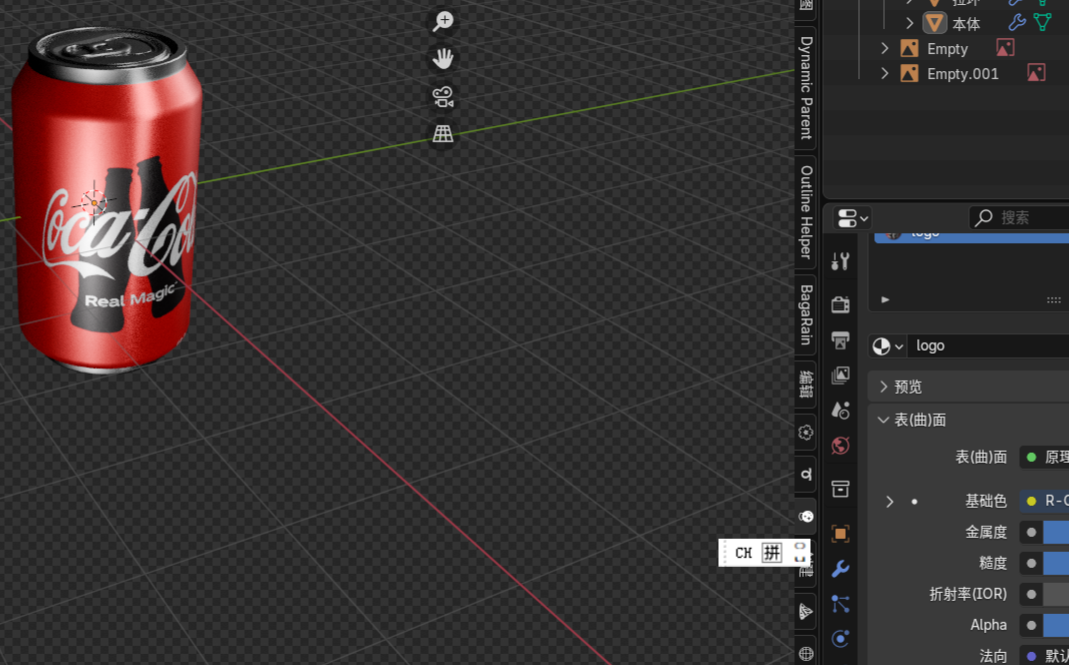Click the green 表(曲)面 shader socket dot
This screenshot has width=1069, height=665.
click(1032, 457)
